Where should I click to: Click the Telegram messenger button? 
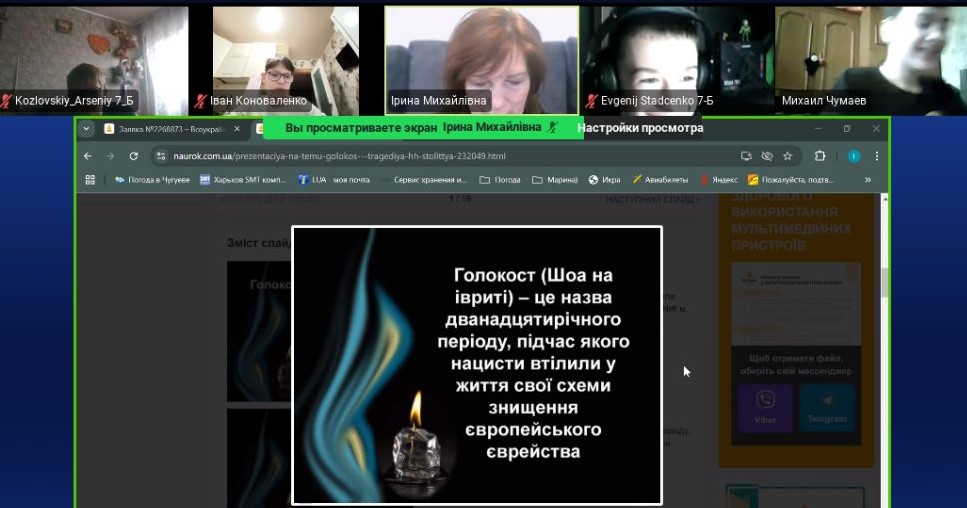(x=826, y=408)
